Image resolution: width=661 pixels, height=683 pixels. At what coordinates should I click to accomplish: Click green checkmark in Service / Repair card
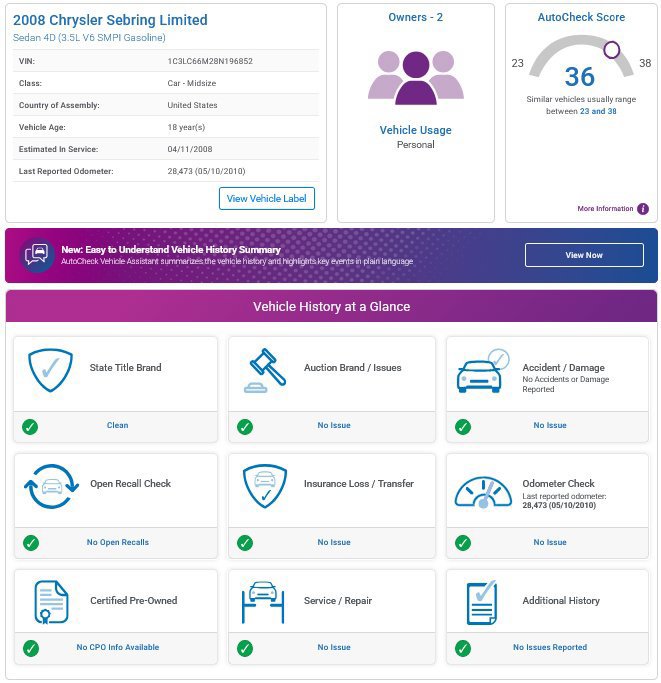coord(245,648)
